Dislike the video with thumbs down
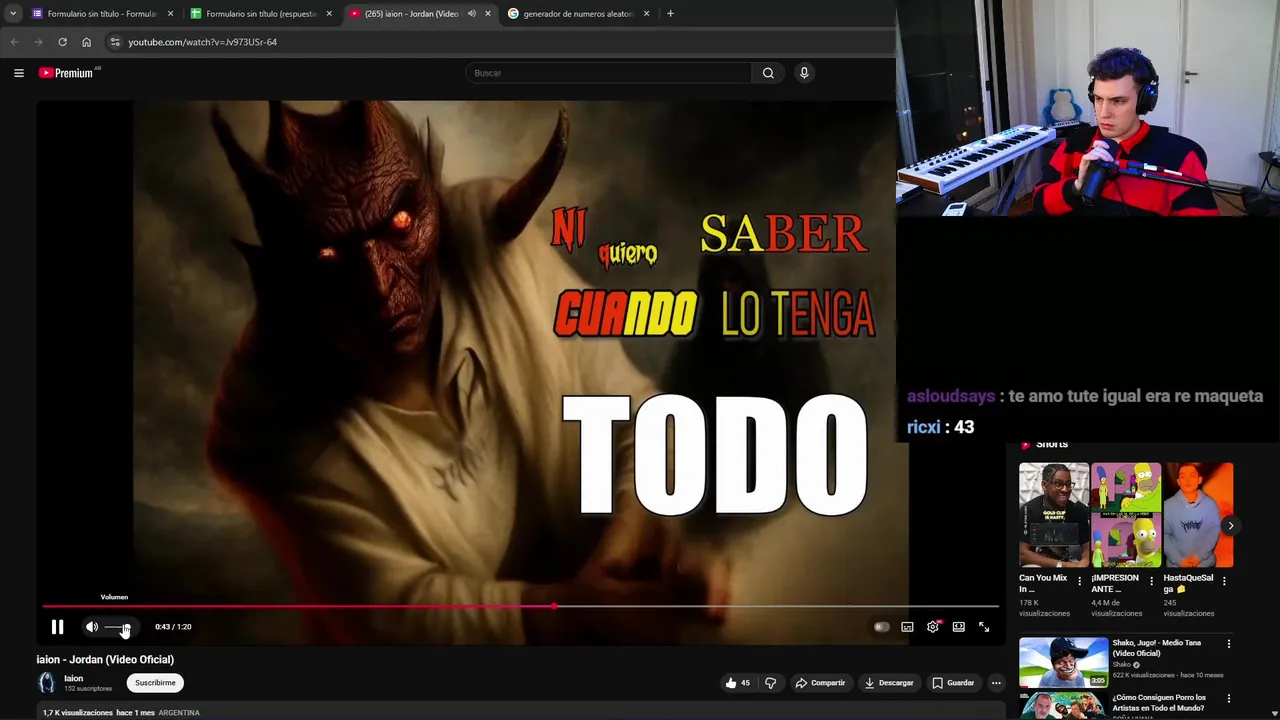This screenshot has width=1280, height=720. click(770, 683)
